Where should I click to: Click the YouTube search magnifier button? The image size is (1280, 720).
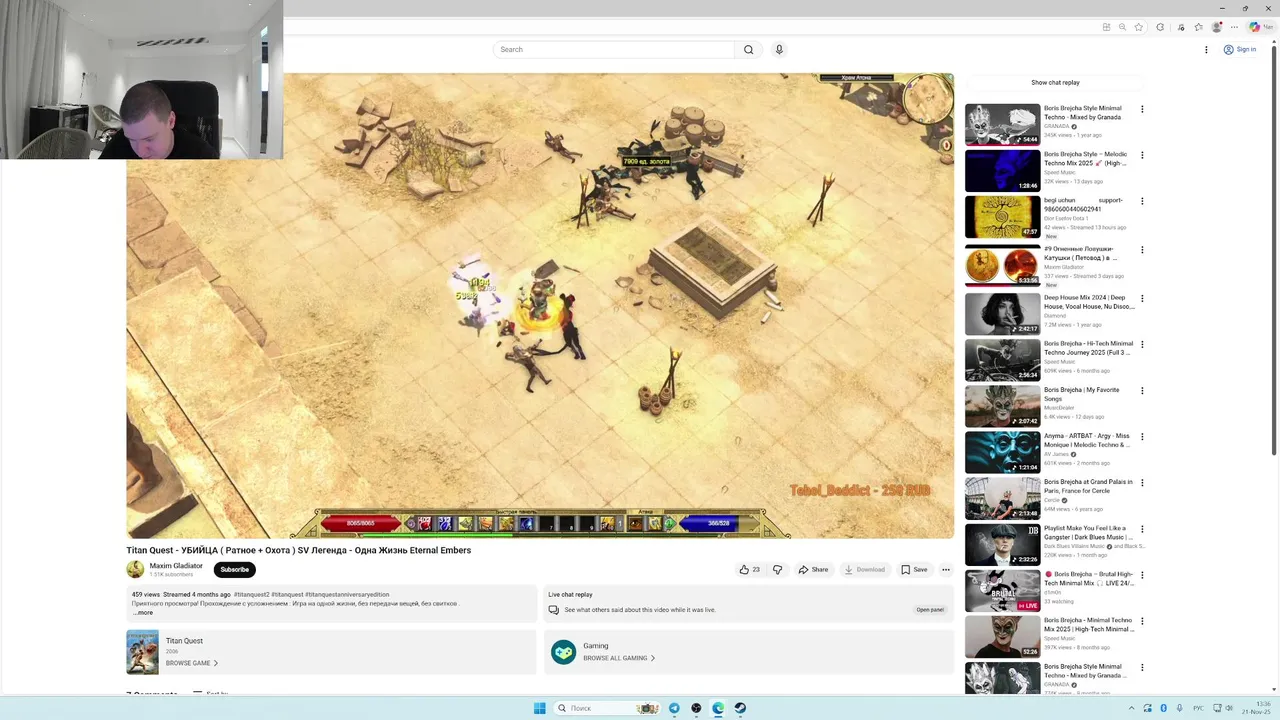pos(748,49)
